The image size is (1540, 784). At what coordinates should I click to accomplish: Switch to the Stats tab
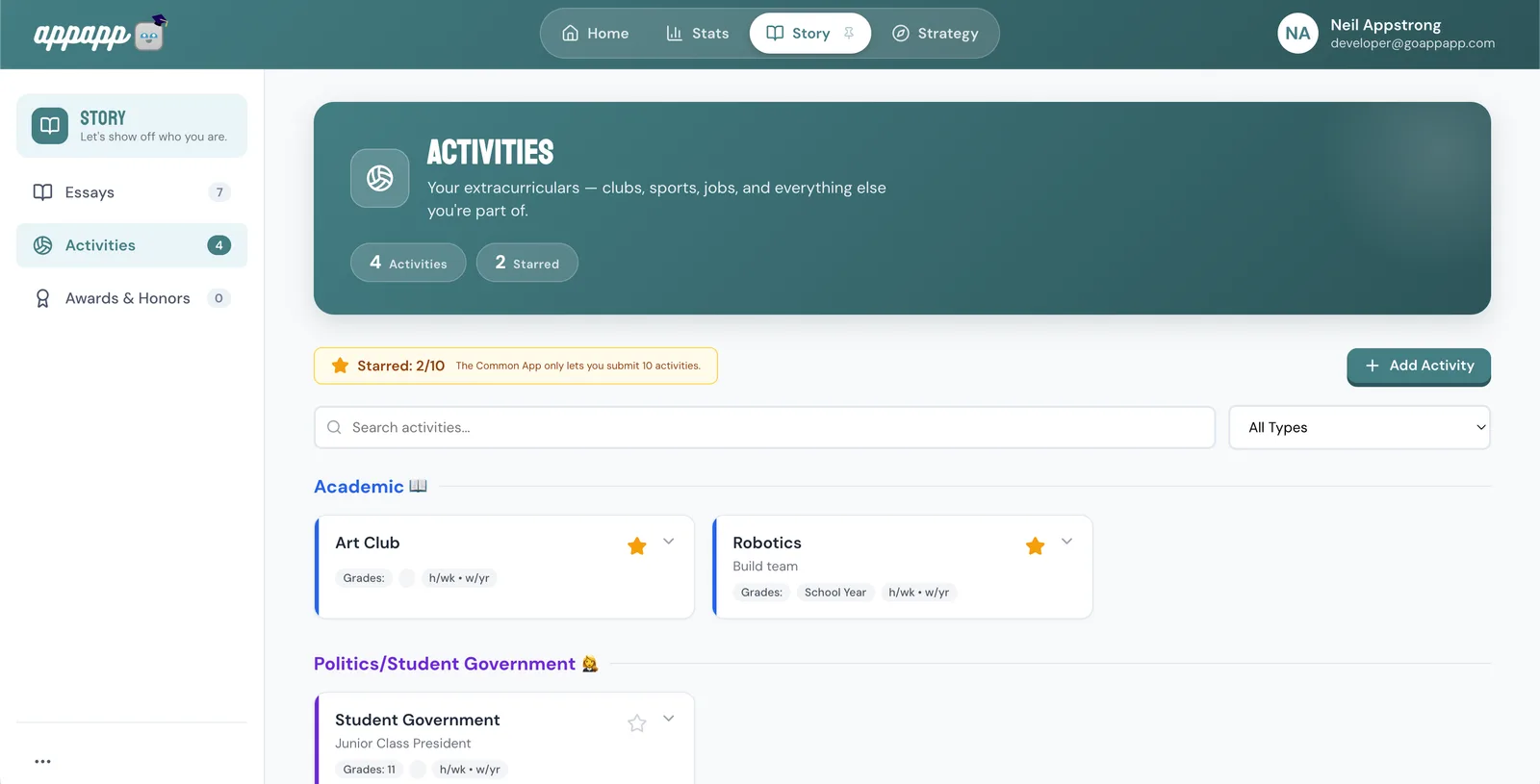pyautogui.click(x=698, y=34)
